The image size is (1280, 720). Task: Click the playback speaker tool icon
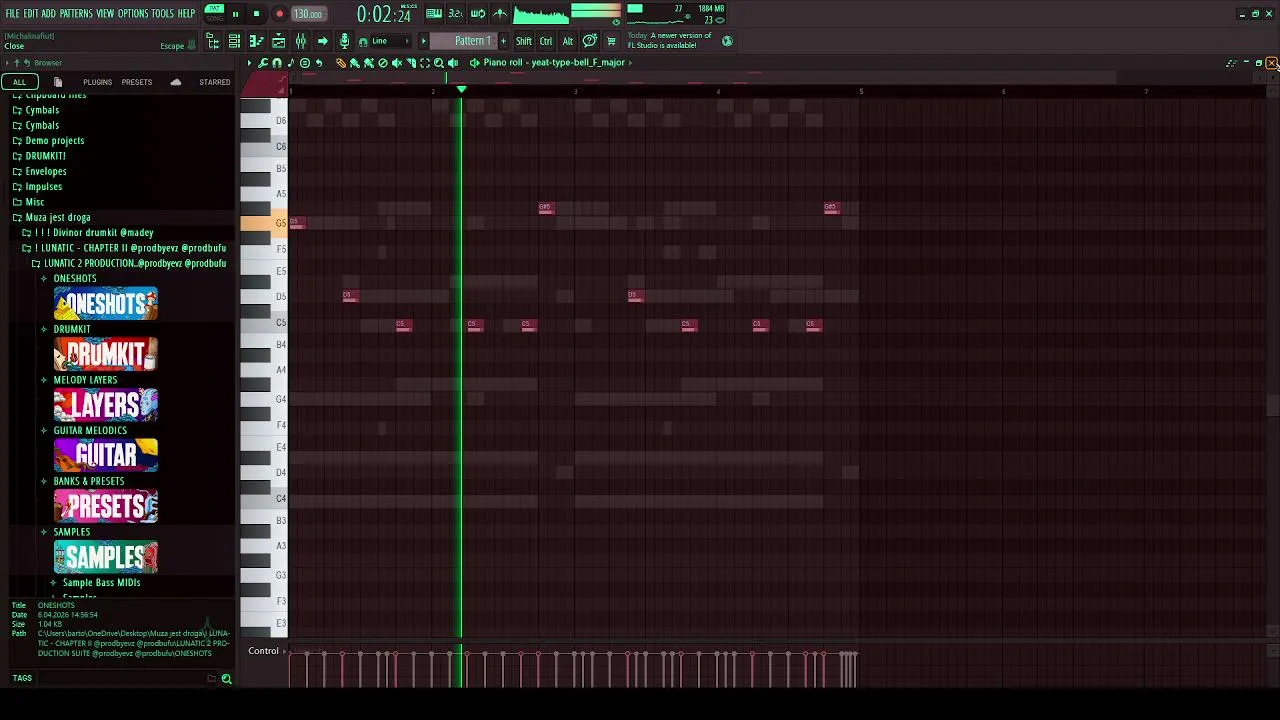pyautogui.click(x=453, y=63)
